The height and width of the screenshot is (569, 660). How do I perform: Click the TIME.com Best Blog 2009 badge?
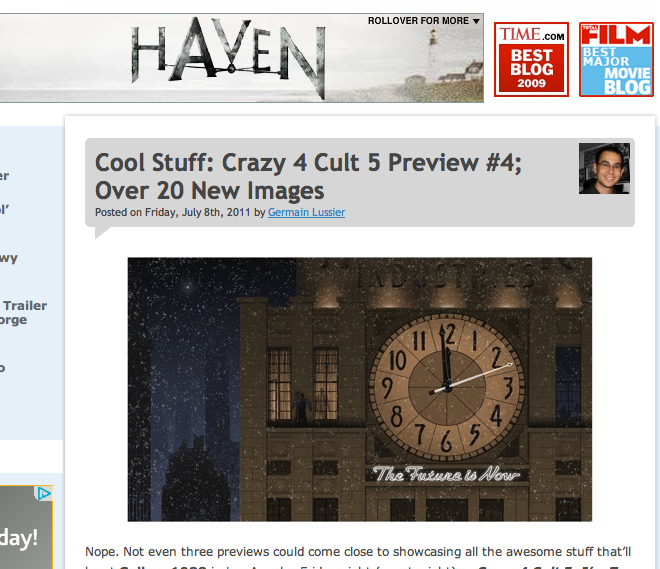tap(531, 59)
